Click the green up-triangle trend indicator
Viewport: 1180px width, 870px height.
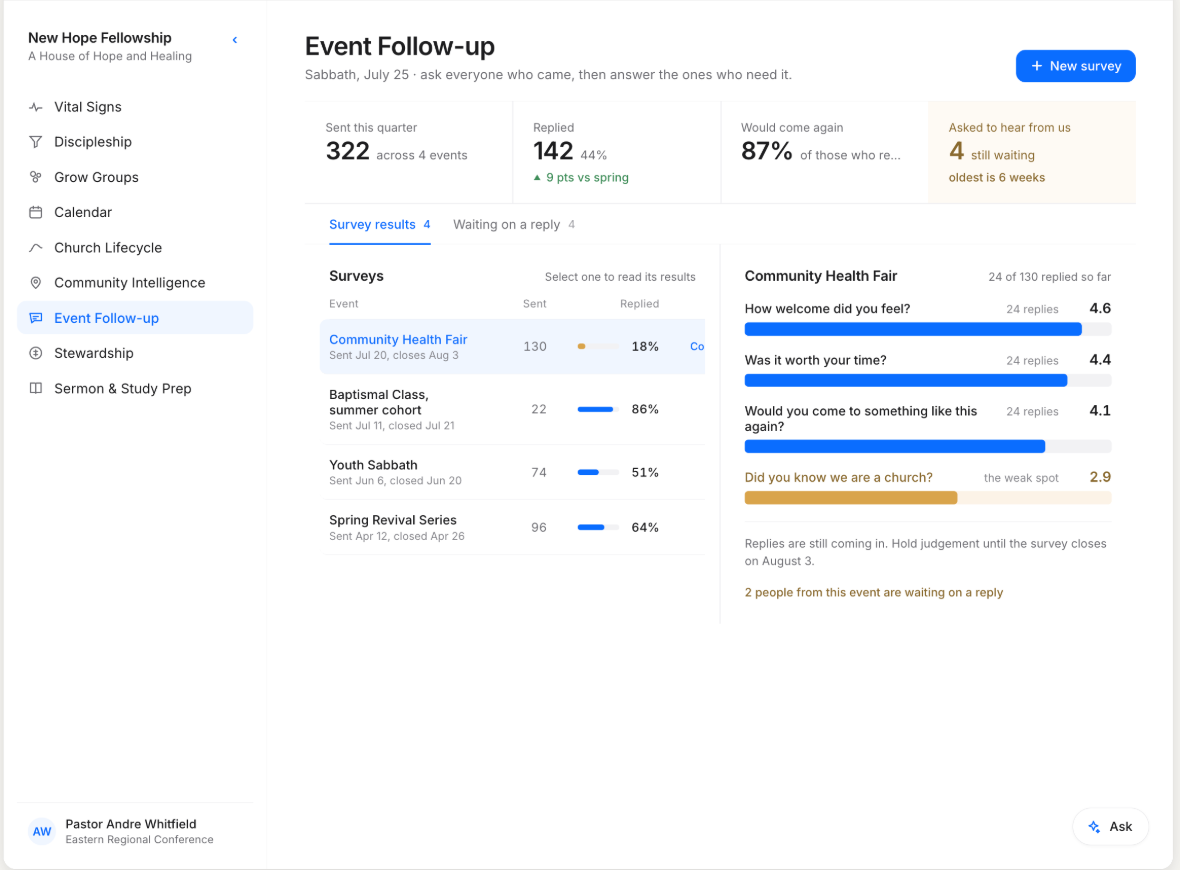coord(537,178)
